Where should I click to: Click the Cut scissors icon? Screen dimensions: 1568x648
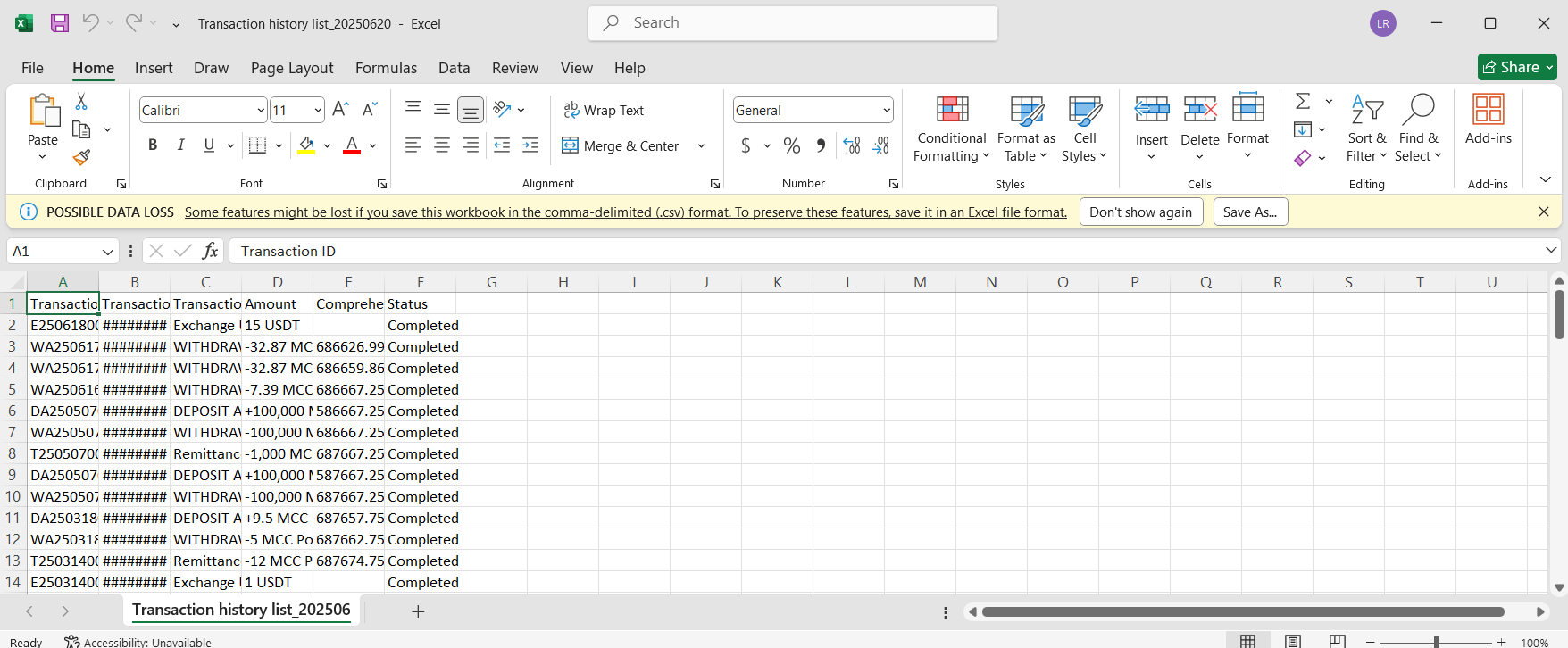[81, 102]
